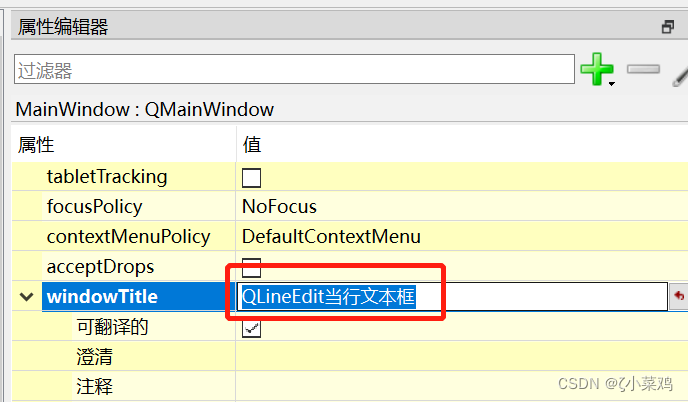Select the contextMenuPolicy property row
This screenshot has width=688, height=402.
[350, 236]
